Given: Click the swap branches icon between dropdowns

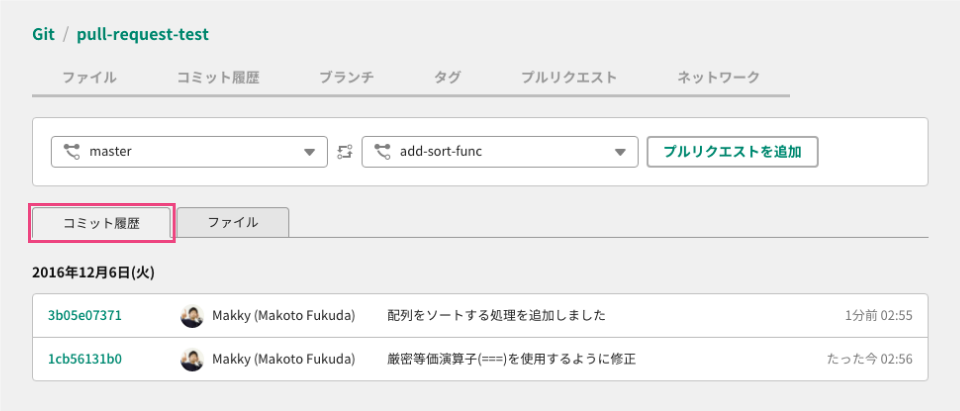Looking at the screenshot, I should 345,152.
